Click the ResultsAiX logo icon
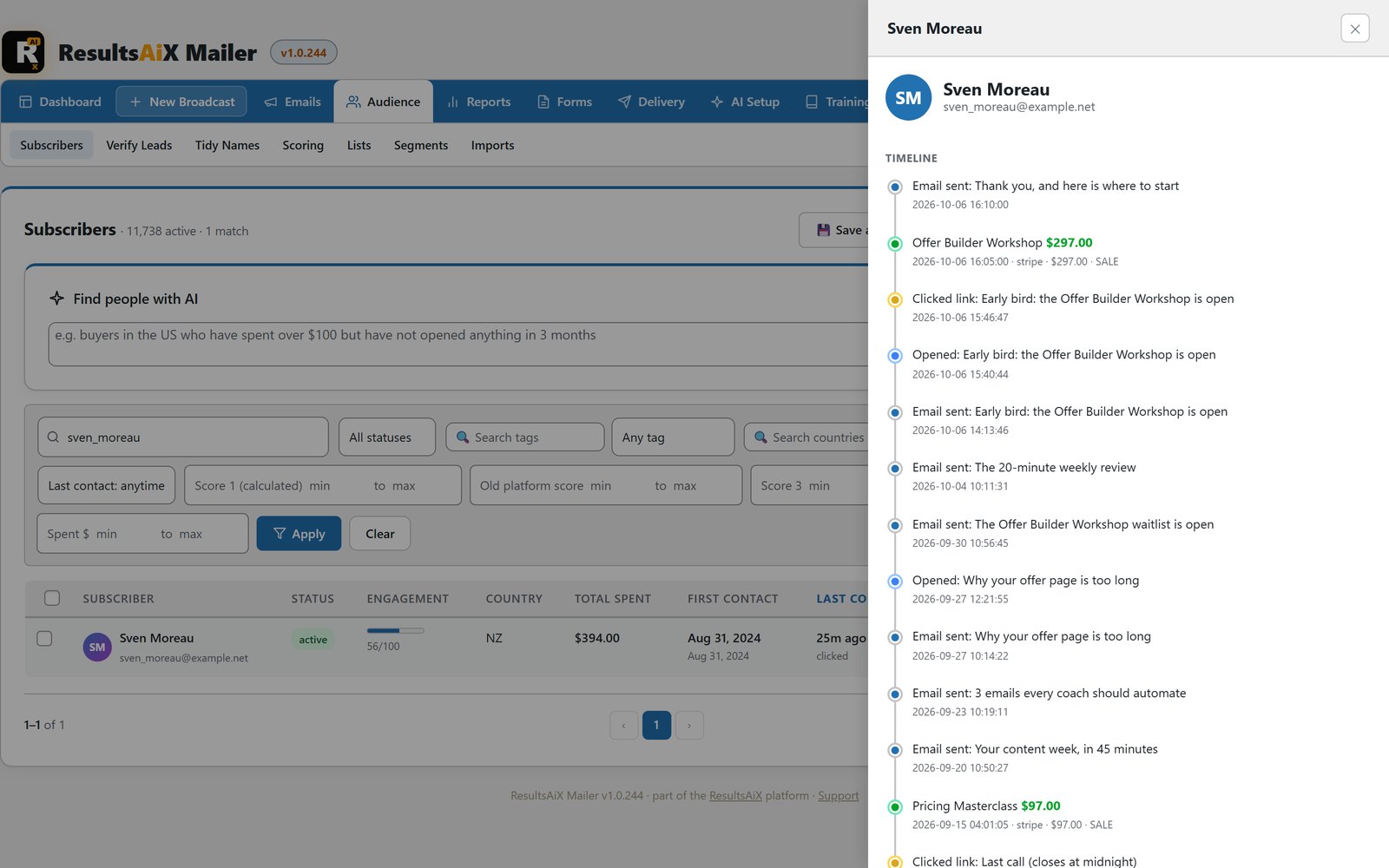This screenshot has height=868, width=1389. coord(23,52)
